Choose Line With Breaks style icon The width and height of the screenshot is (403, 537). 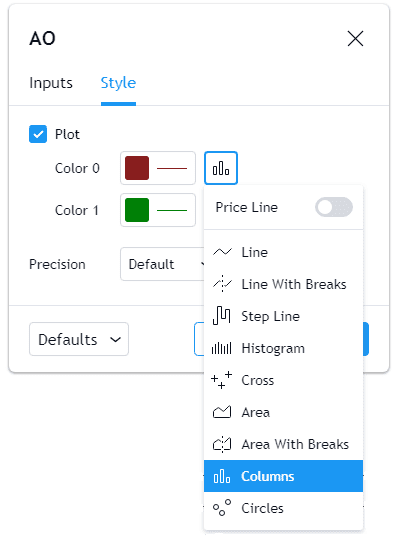pyautogui.click(x=222, y=284)
